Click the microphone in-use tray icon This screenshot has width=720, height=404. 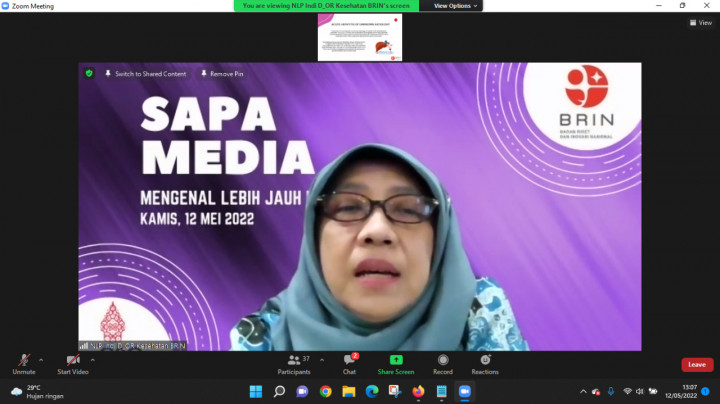[x=611, y=392]
